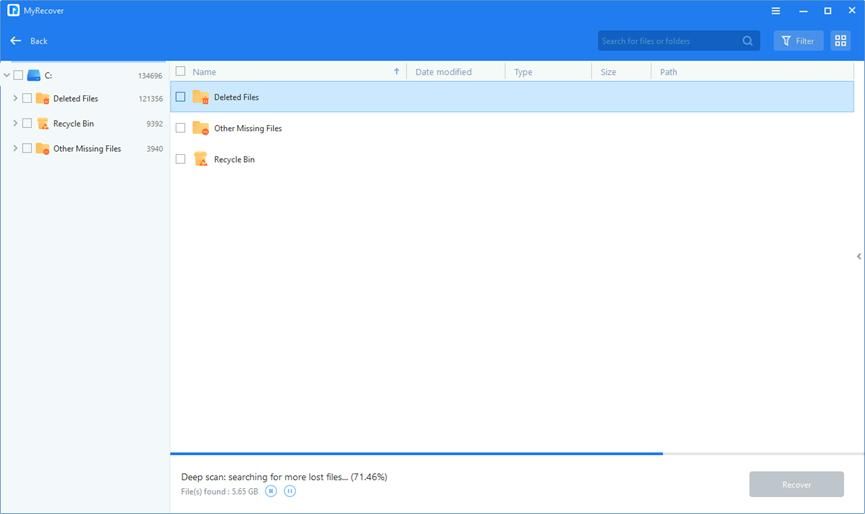Sort by the Date modified column
The height and width of the screenshot is (514, 865).
coord(443,72)
